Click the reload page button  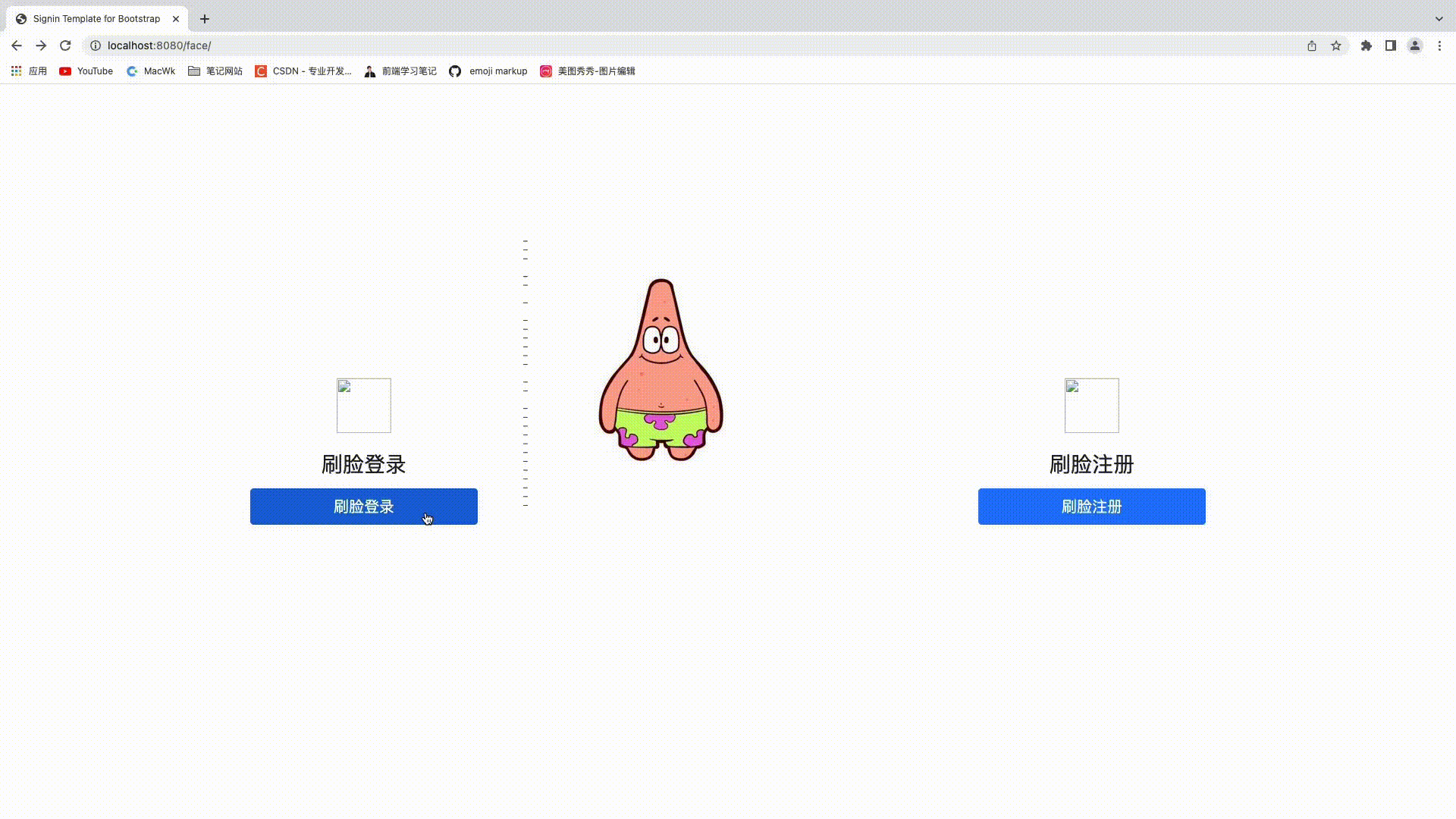[64, 45]
